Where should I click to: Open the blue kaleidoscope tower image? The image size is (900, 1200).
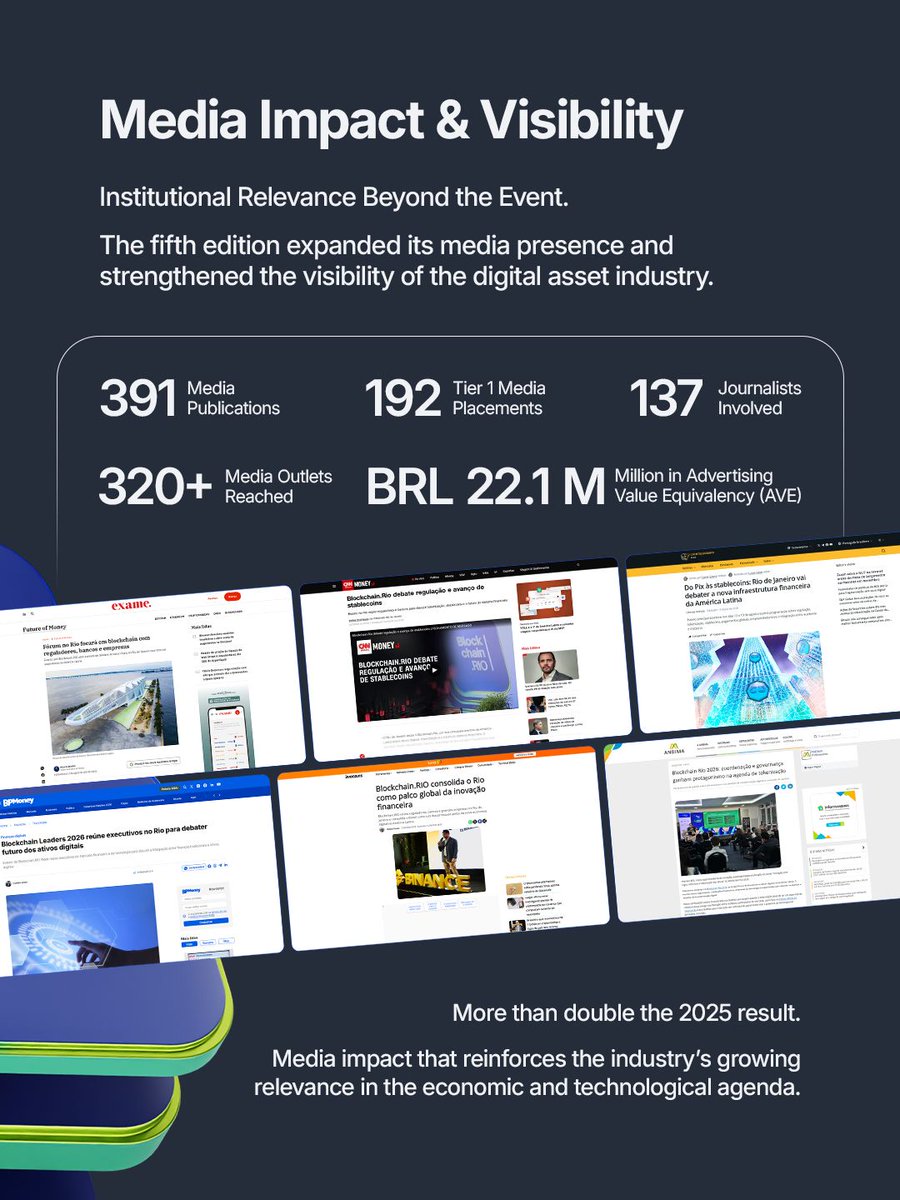pos(755,677)
